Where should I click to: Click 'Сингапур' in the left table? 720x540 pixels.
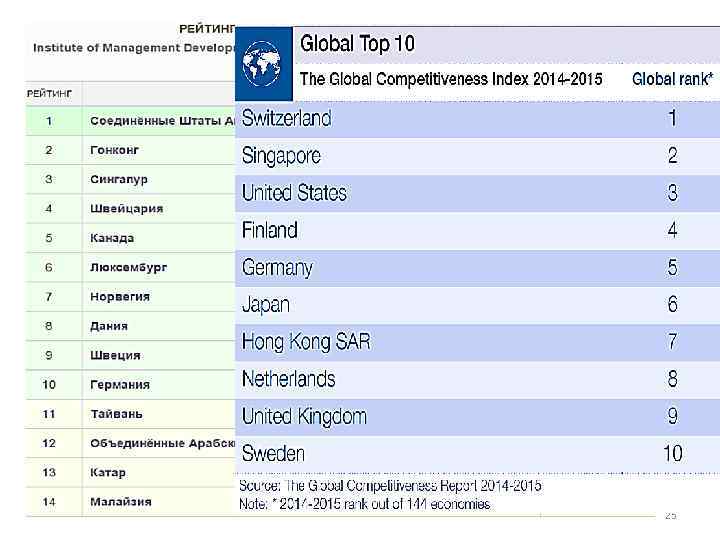pos(118,180)
